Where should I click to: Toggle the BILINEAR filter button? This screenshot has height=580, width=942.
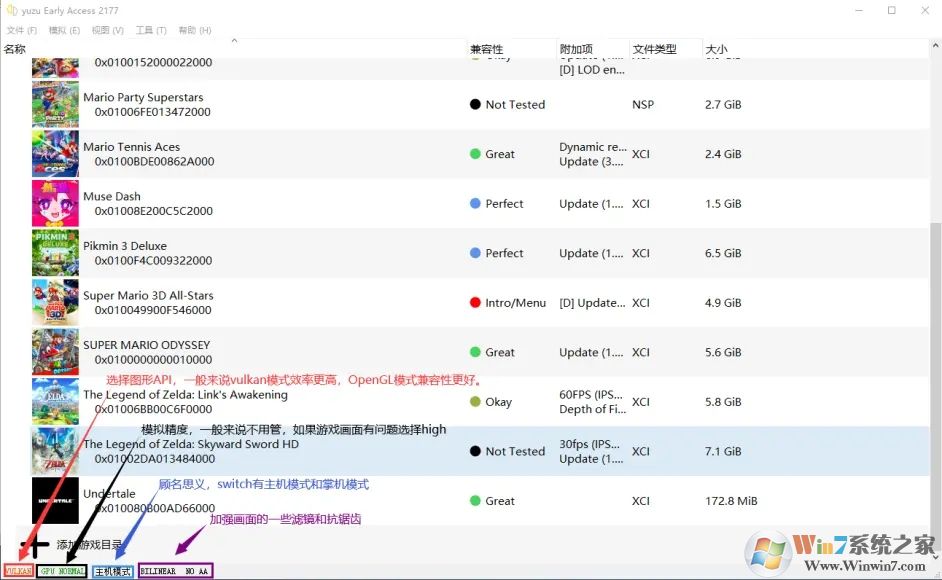point(159,571)
